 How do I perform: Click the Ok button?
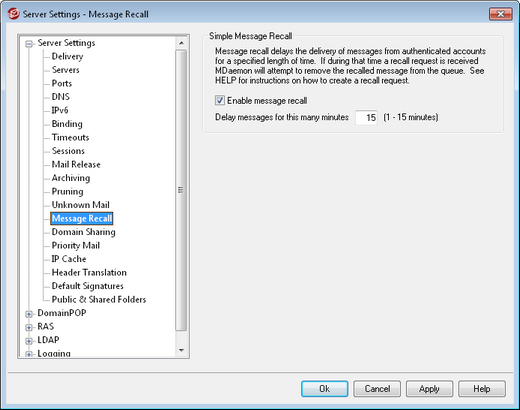pyautogui.click(x=324, y=389)
